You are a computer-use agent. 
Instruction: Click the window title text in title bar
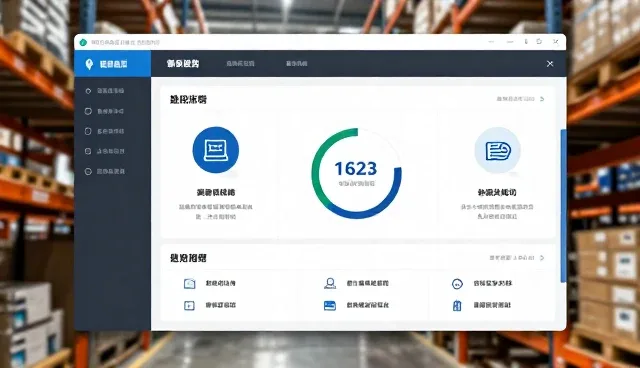click(125, 42)
